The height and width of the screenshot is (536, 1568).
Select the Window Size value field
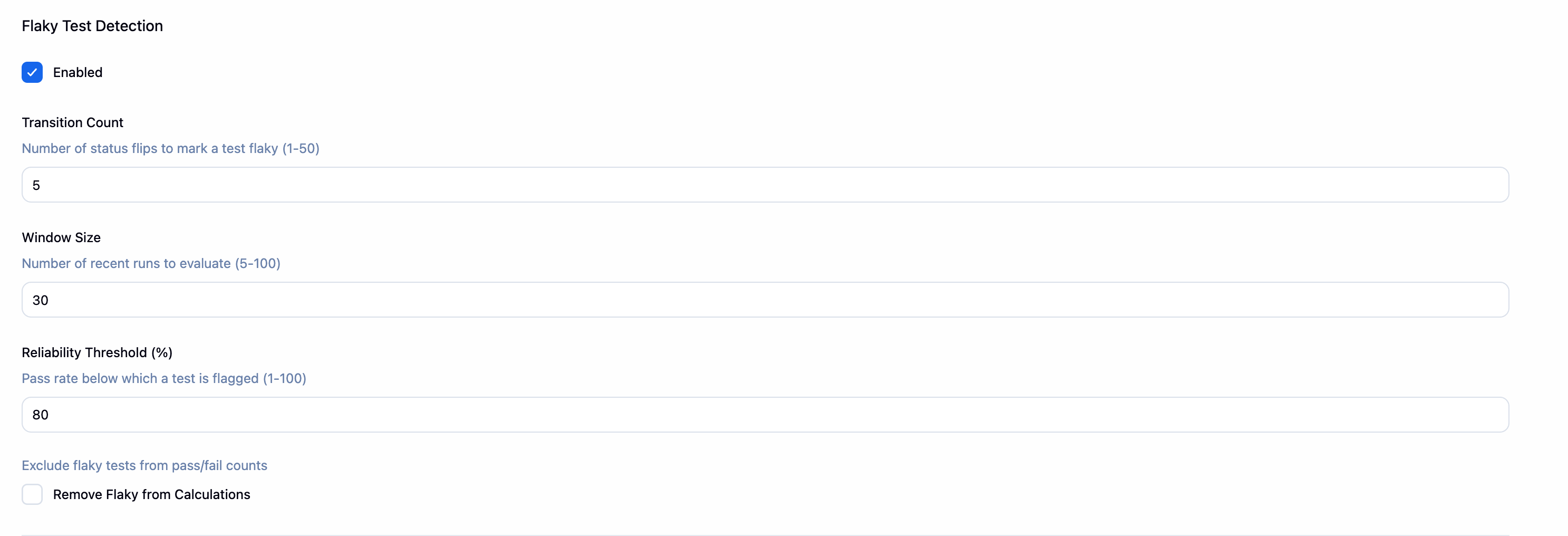[x=764, y=299]
